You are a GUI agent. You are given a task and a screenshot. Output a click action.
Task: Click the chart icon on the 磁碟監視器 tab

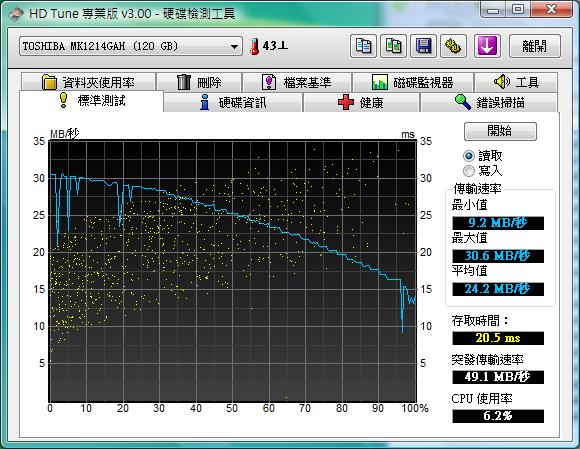[380, 82]
